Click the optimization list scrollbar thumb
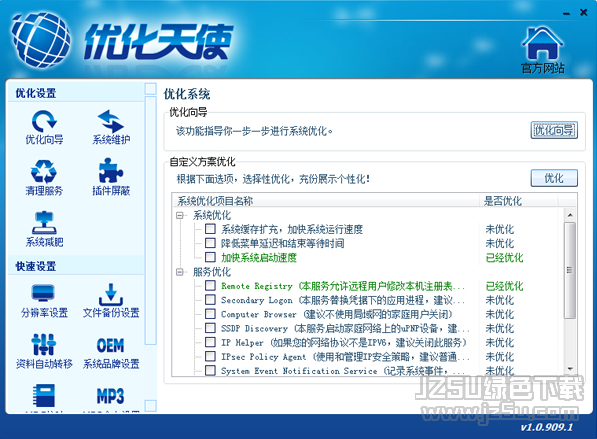Viewport: 597px width, 439px height. pyautogui.click(x=570, y=270)
